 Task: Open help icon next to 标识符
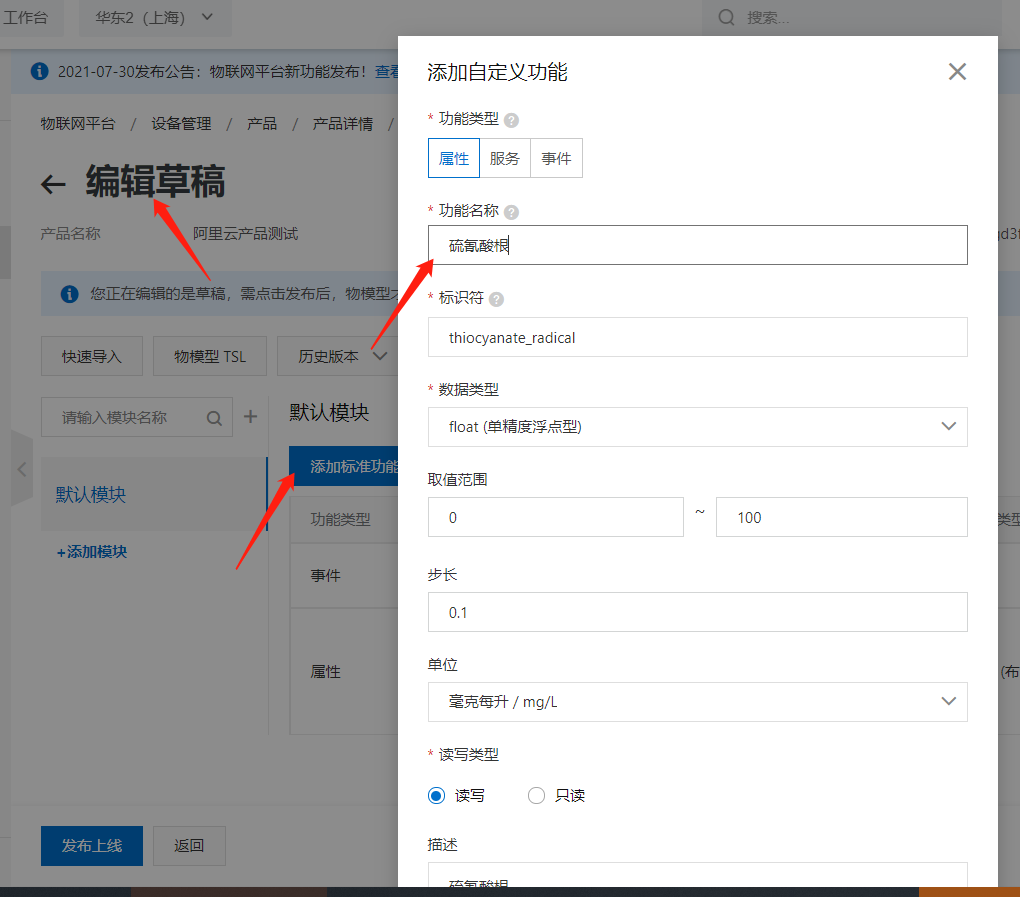point(496,299)
